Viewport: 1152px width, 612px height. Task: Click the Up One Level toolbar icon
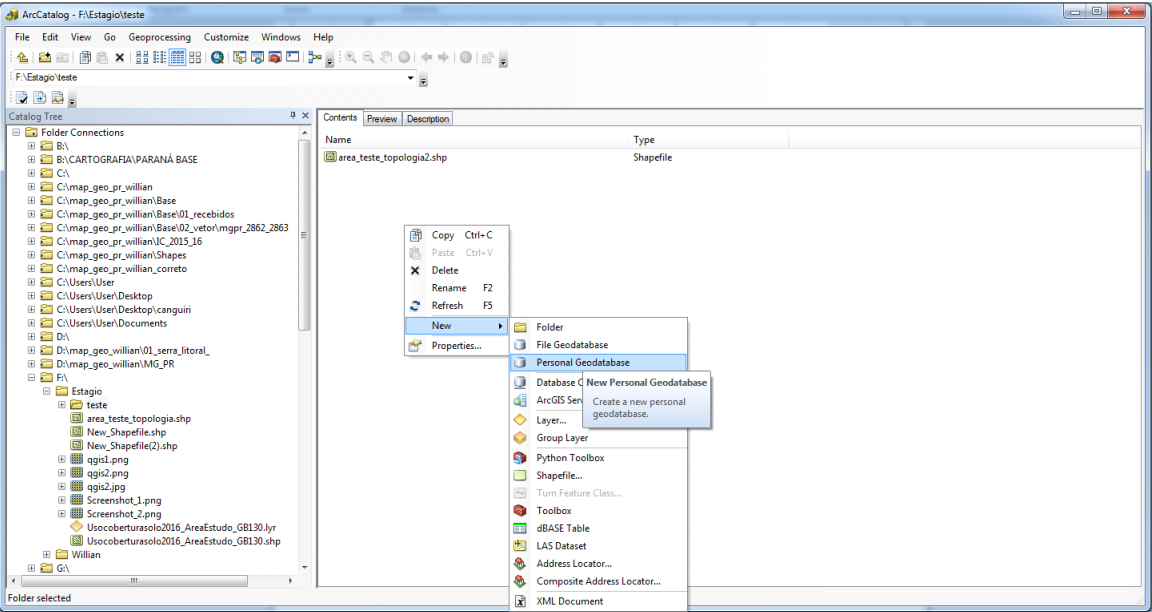(x=23, y=57)
